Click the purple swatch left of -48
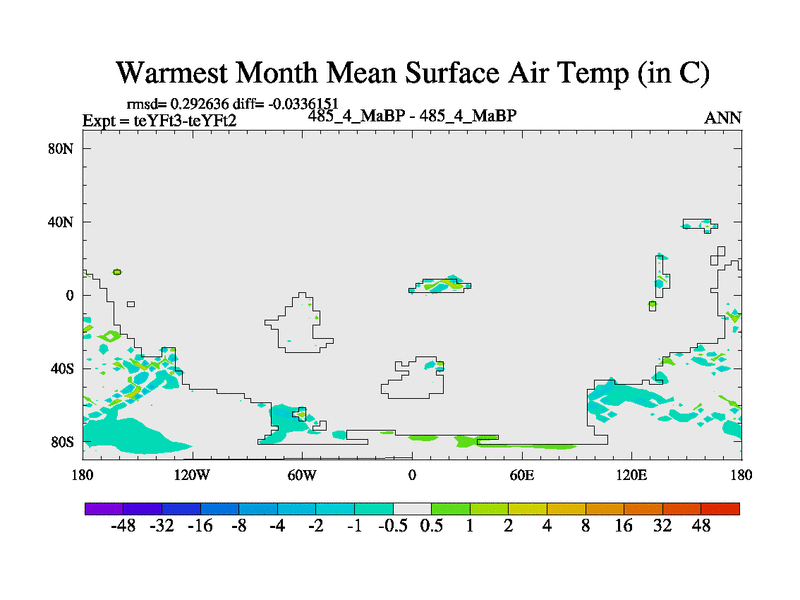 (104, 509)
